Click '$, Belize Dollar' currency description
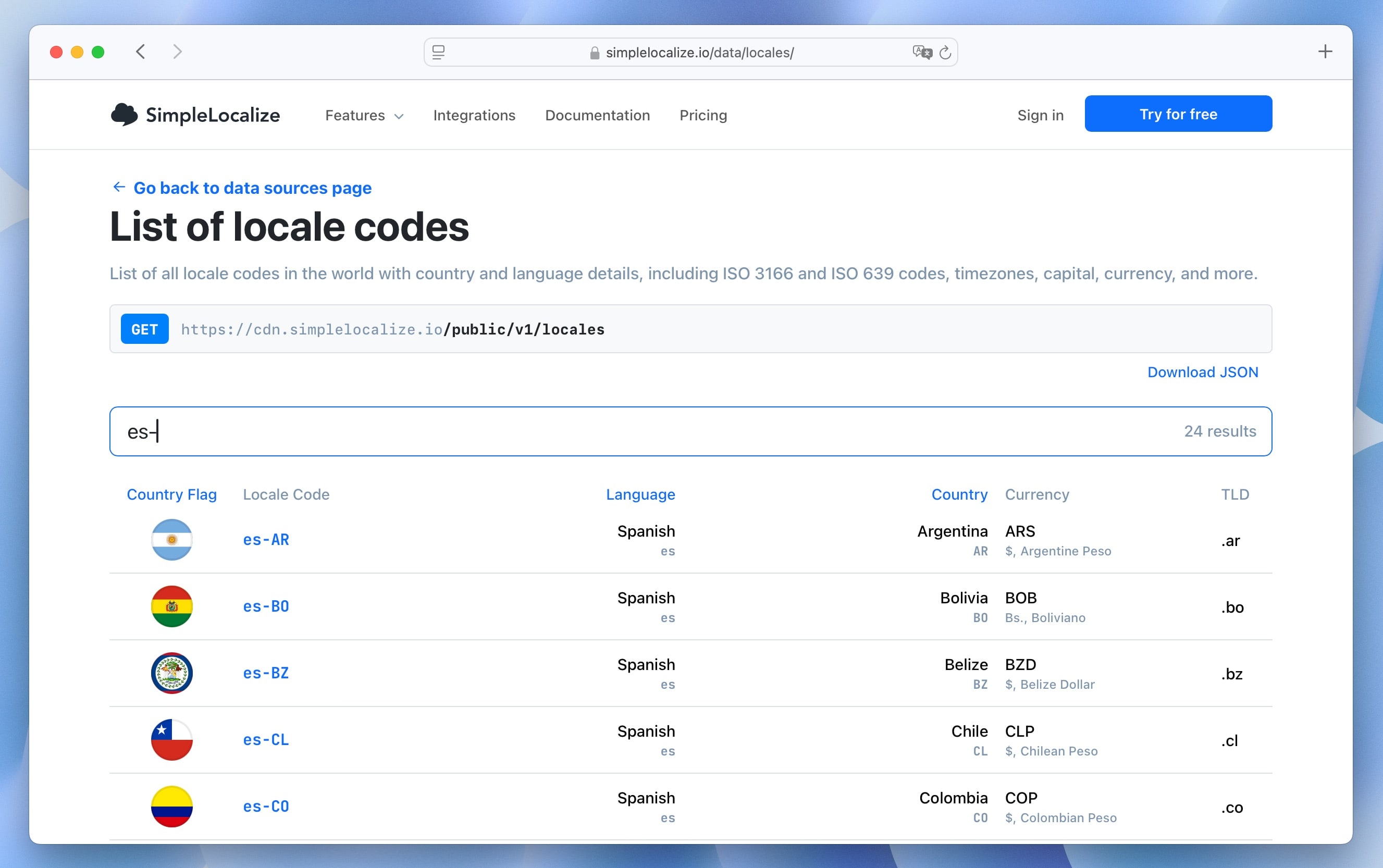The width and height of the screenshot is (1383, 868). [1049, 684]
